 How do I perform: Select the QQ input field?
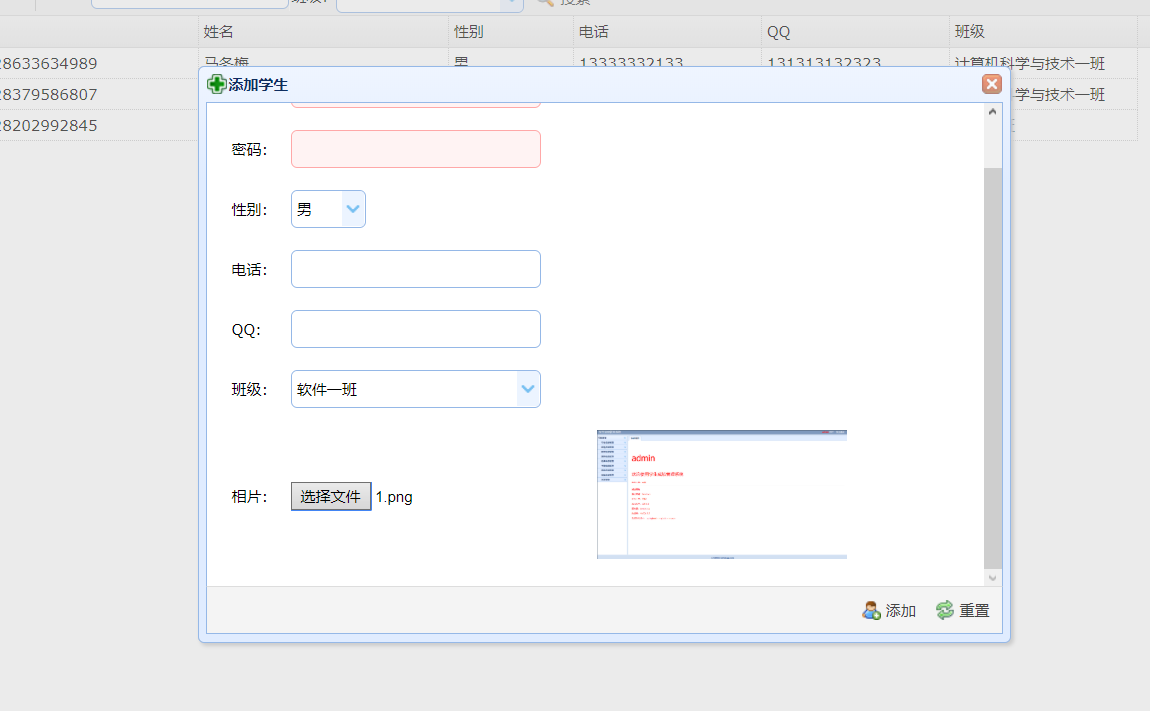tap(415, 329)
